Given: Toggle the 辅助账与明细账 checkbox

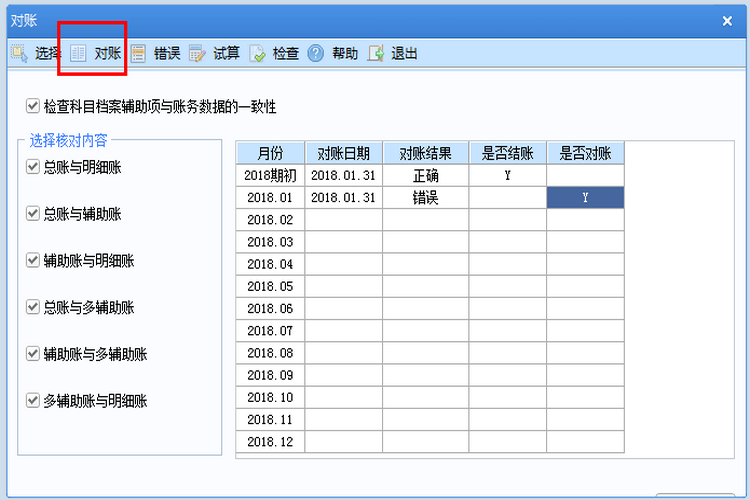Looking at the screenshot, I should [34, 260].
